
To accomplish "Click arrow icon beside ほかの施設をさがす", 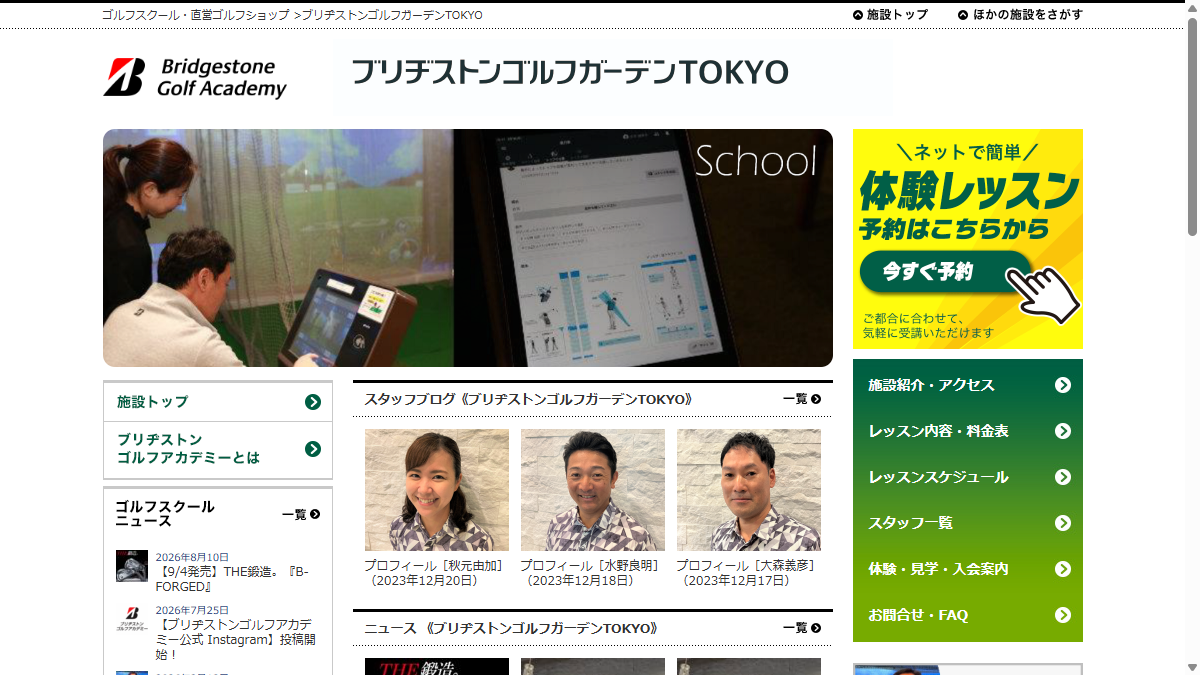I will click(x=963, y=15).
